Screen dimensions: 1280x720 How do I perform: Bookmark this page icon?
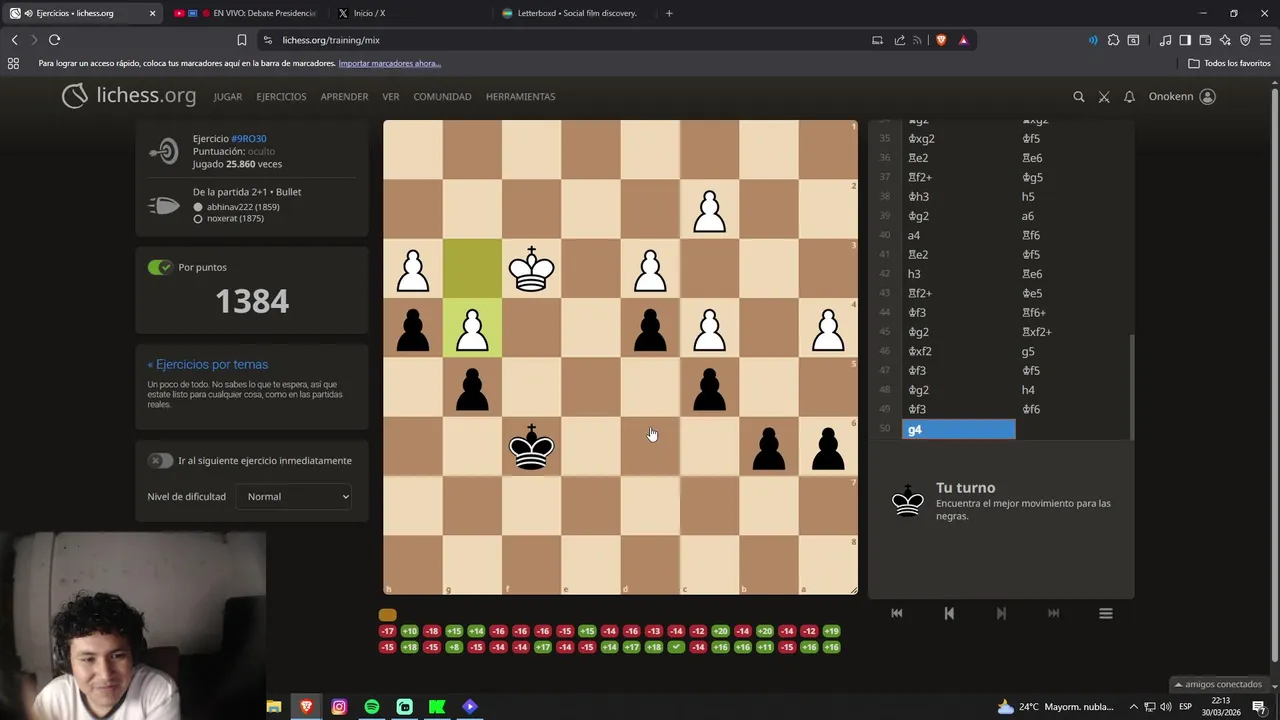click(241, 40)
